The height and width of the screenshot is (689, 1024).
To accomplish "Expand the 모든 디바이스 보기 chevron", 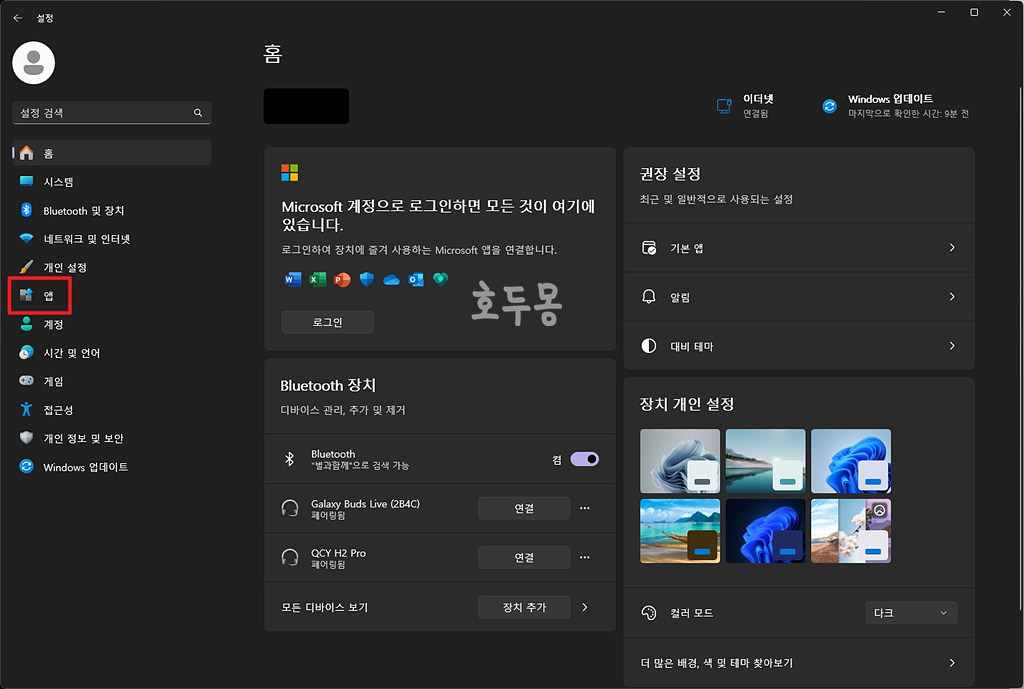I will click(x=584, y=607).
